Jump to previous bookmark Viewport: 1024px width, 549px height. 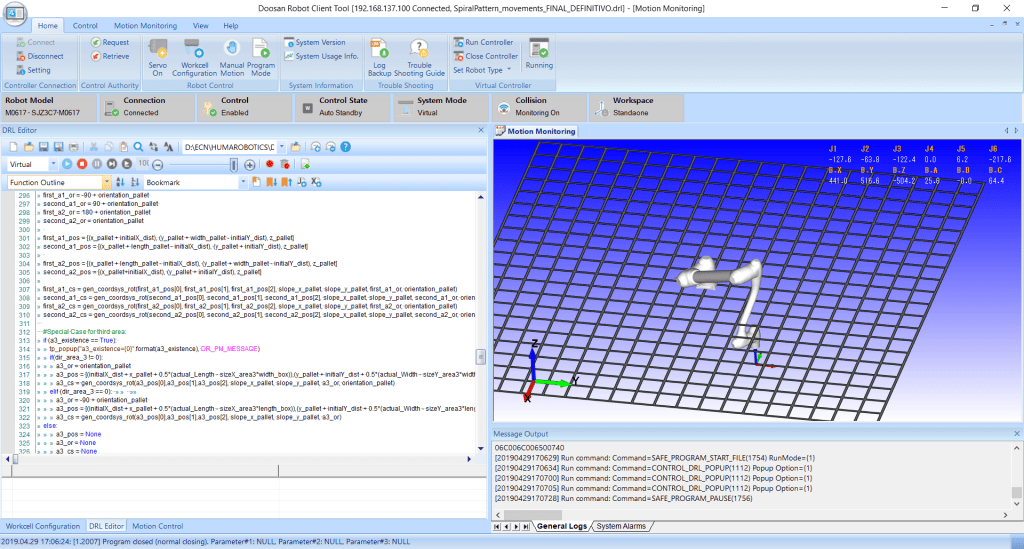point(287,182)
